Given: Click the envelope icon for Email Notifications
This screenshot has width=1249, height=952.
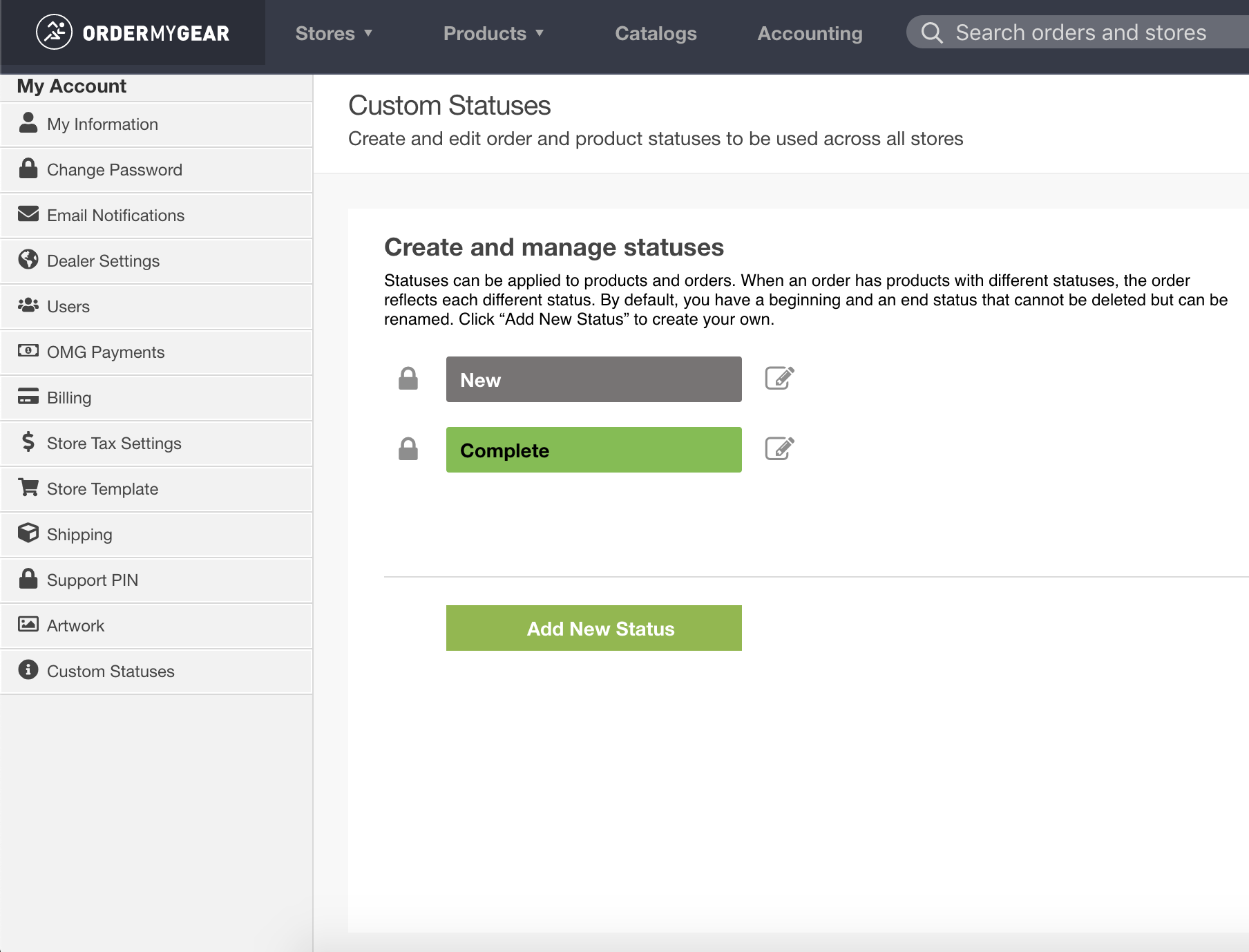Looking at the screenshot, I should tap(28, 213).
